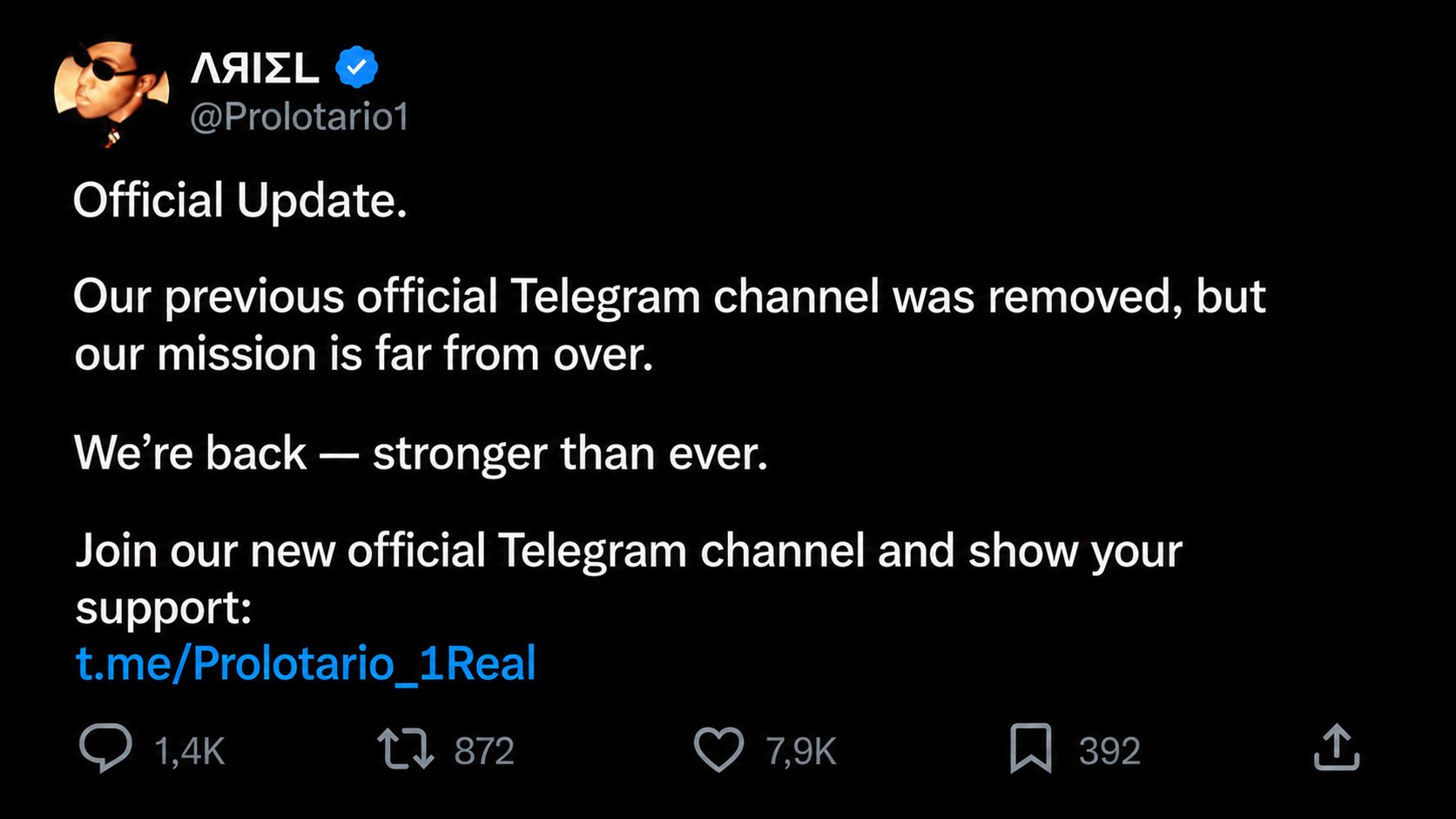Open the t.me/Prolotario_1Real Telegram link

point(306,664)
